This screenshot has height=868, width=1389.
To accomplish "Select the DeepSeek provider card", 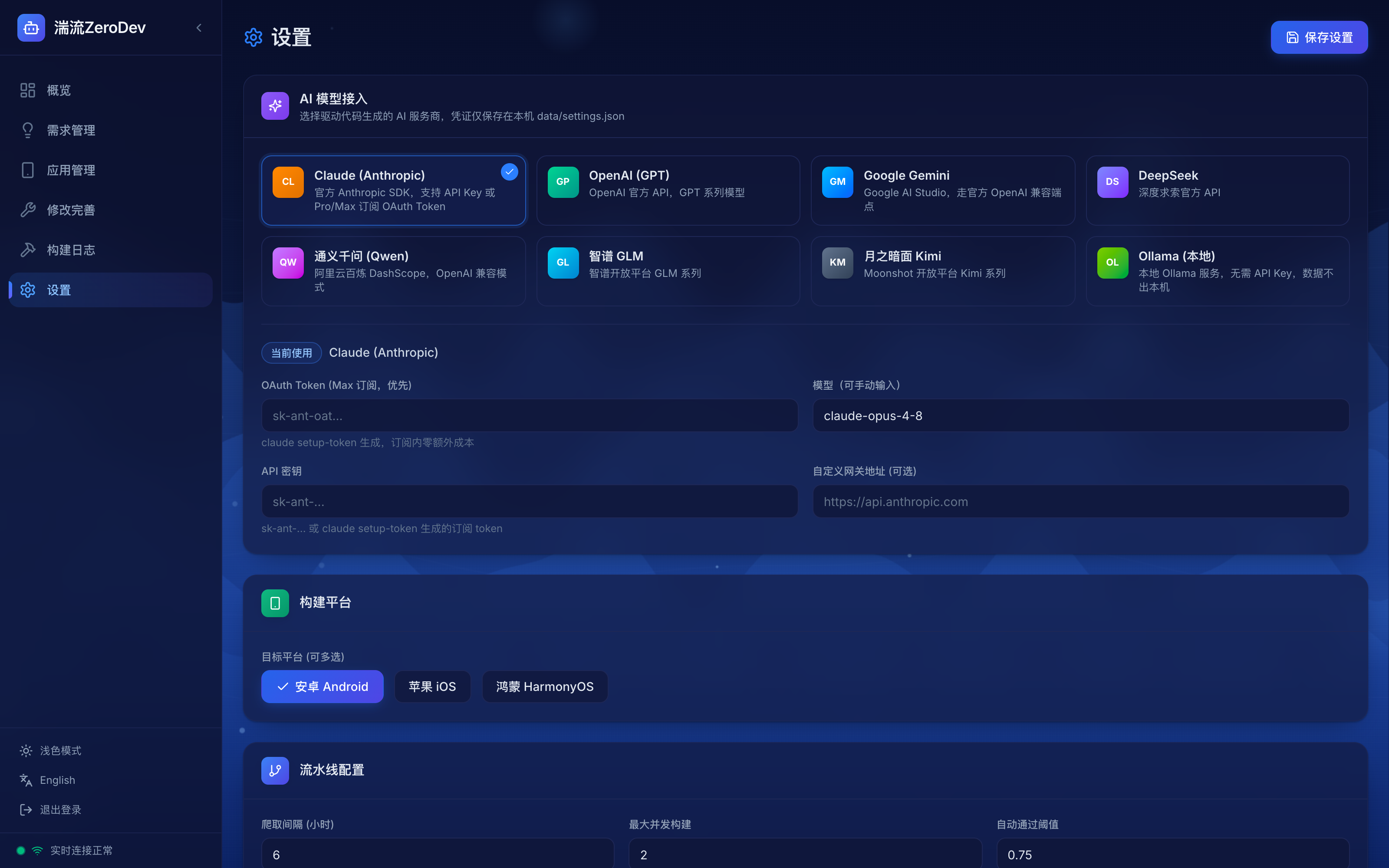I will point(1218,191).
